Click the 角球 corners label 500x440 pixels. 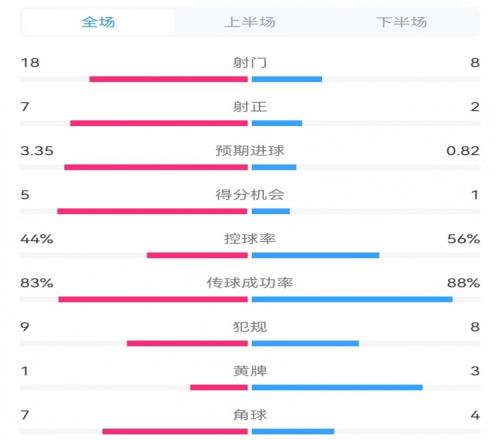250,415
